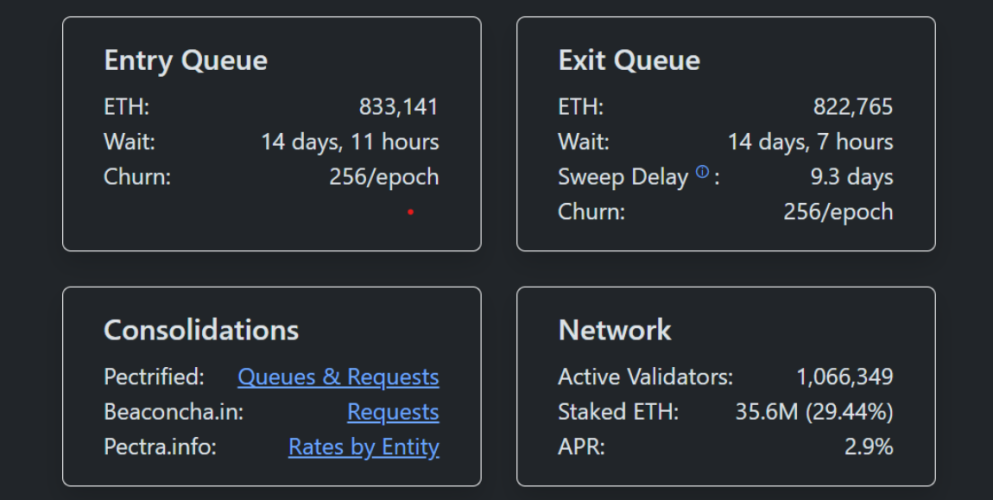Click the Pectrified label in Consolidations
Viewport: 993px width, 500px height.
[153, 377]
